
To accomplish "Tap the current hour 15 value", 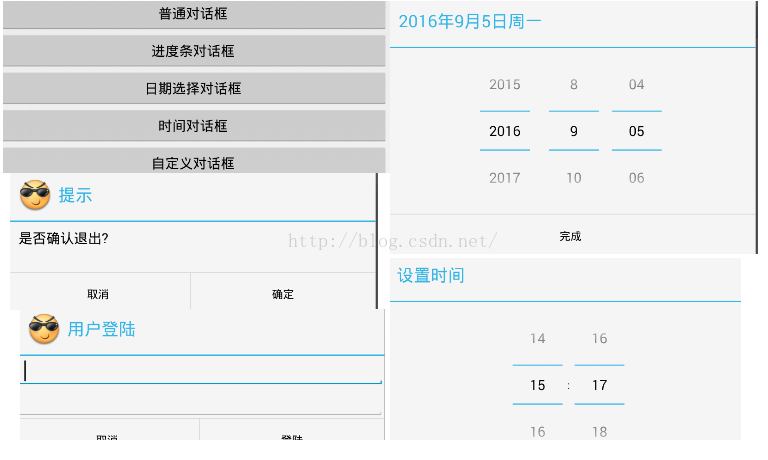I will pos(537,385).
